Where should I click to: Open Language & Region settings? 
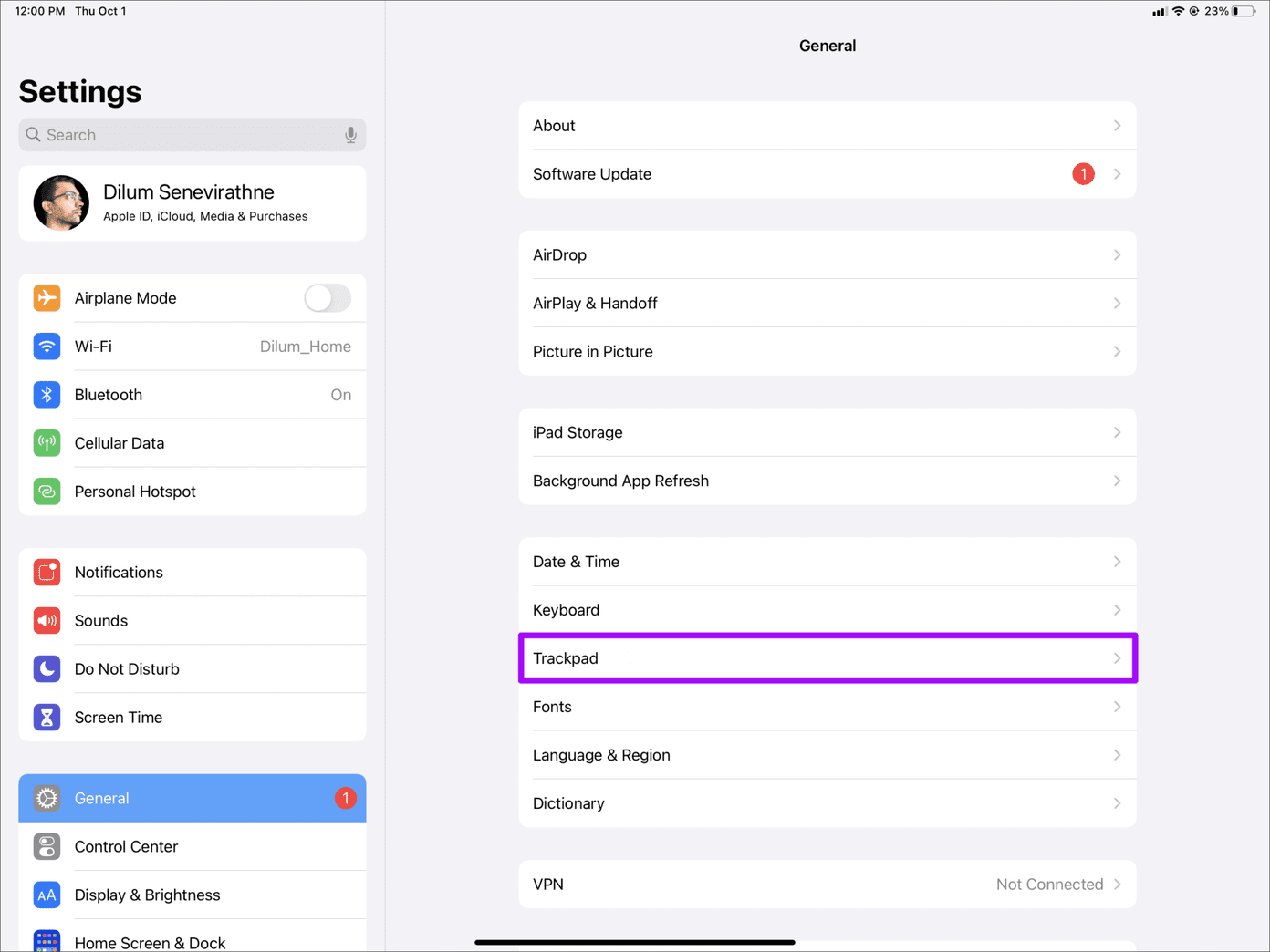coord(828,755)
